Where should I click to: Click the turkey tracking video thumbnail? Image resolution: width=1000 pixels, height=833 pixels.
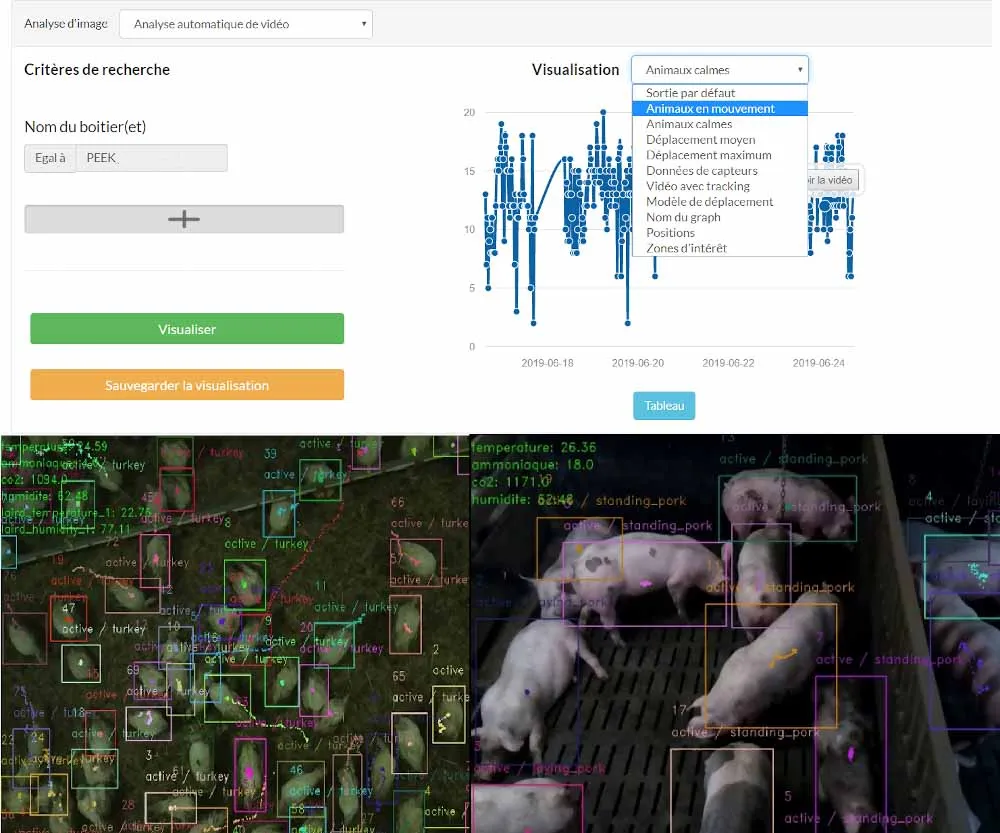(x=234, y=634)
